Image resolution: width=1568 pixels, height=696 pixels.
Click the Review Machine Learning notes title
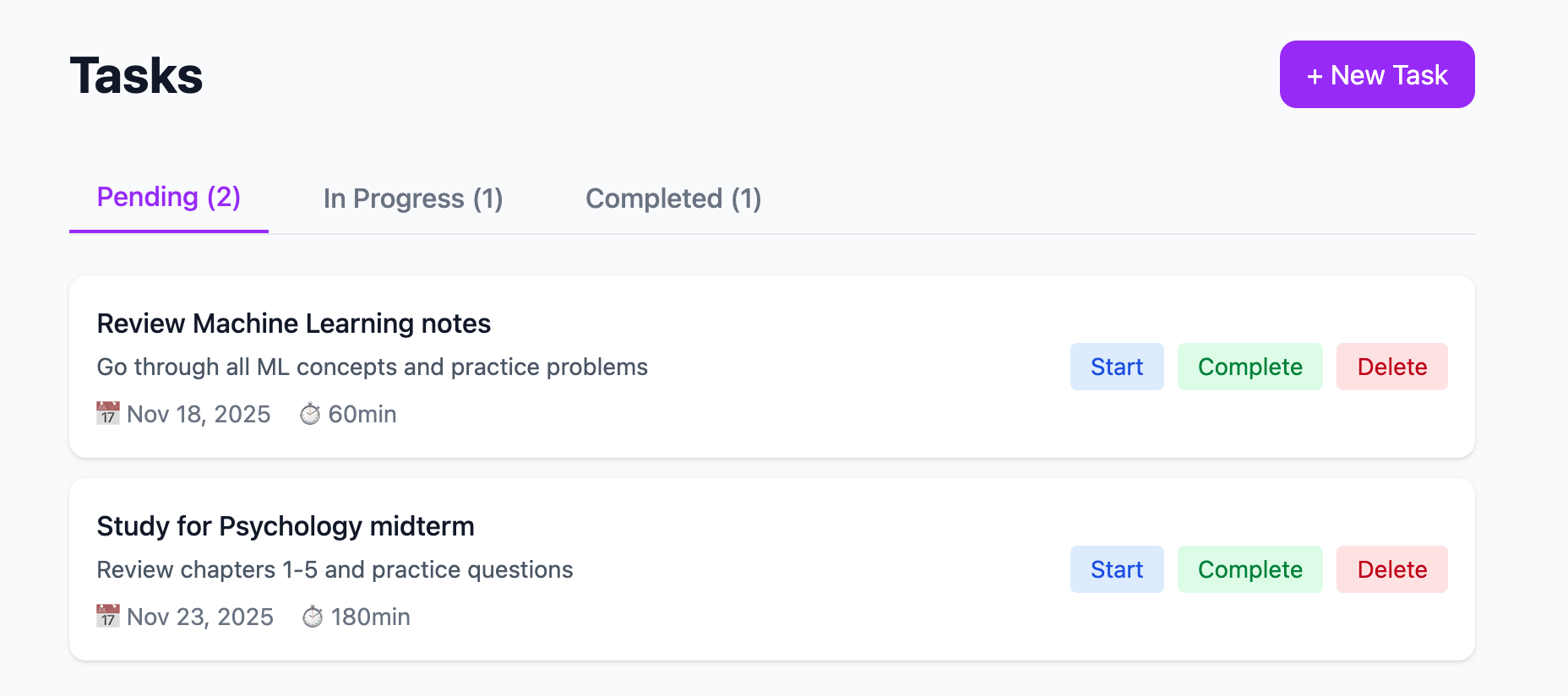pyautogui.click(x=293, y=324)
